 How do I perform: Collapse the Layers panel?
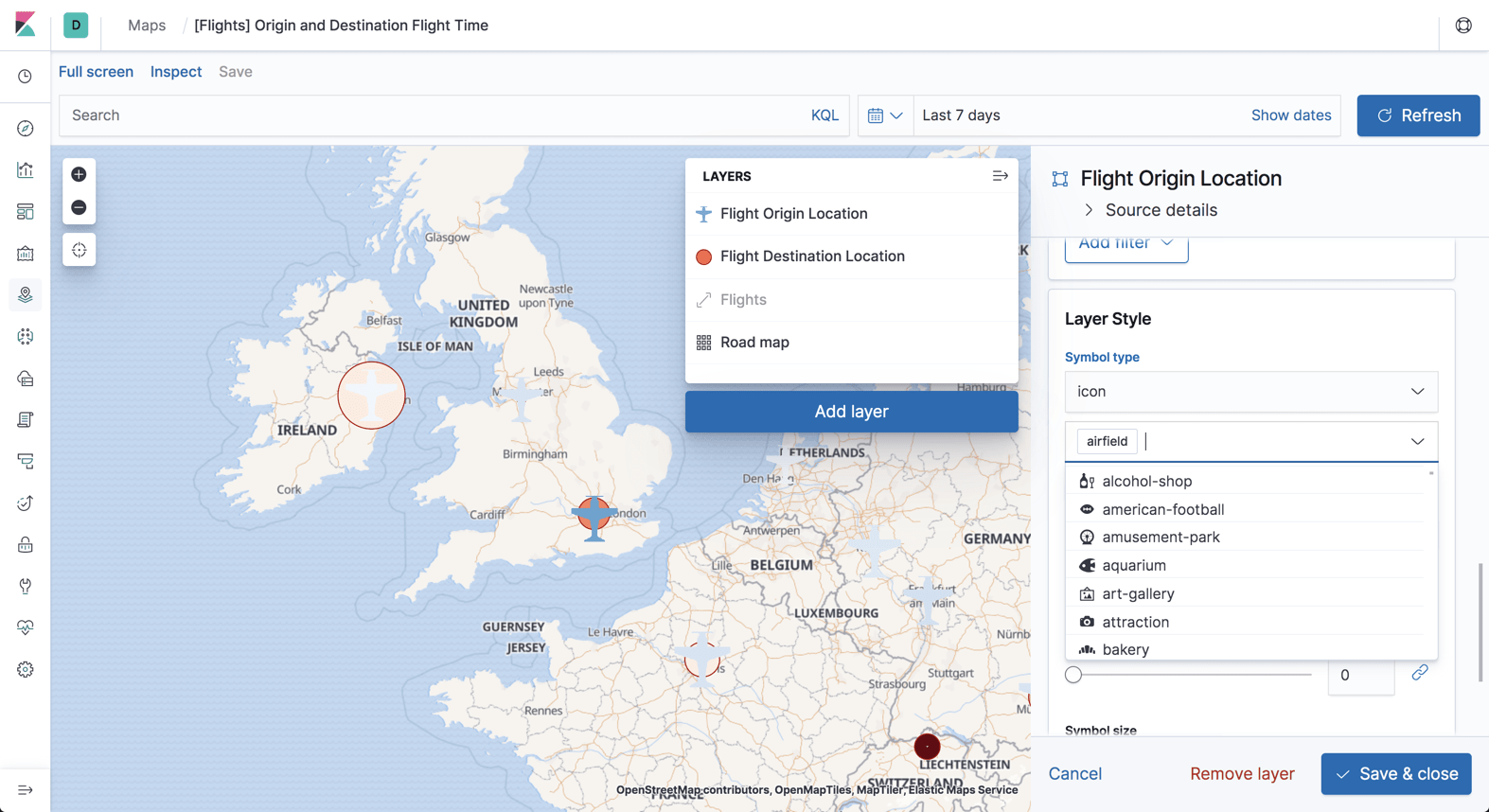1000,176
